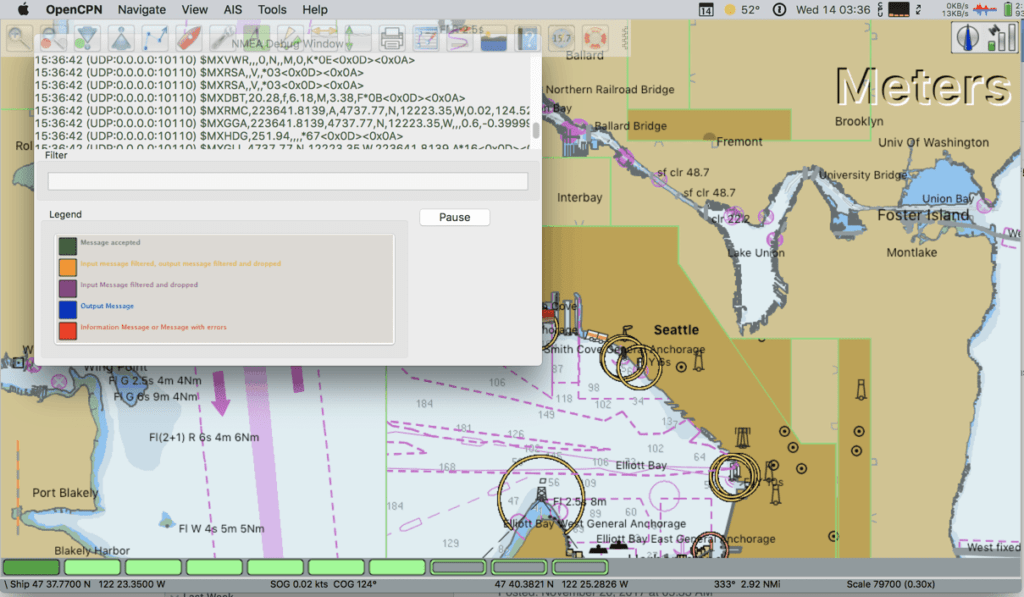Open the AIS menu
The height and width of the screenshot is (597, 1024).
(x=232, y=9)
